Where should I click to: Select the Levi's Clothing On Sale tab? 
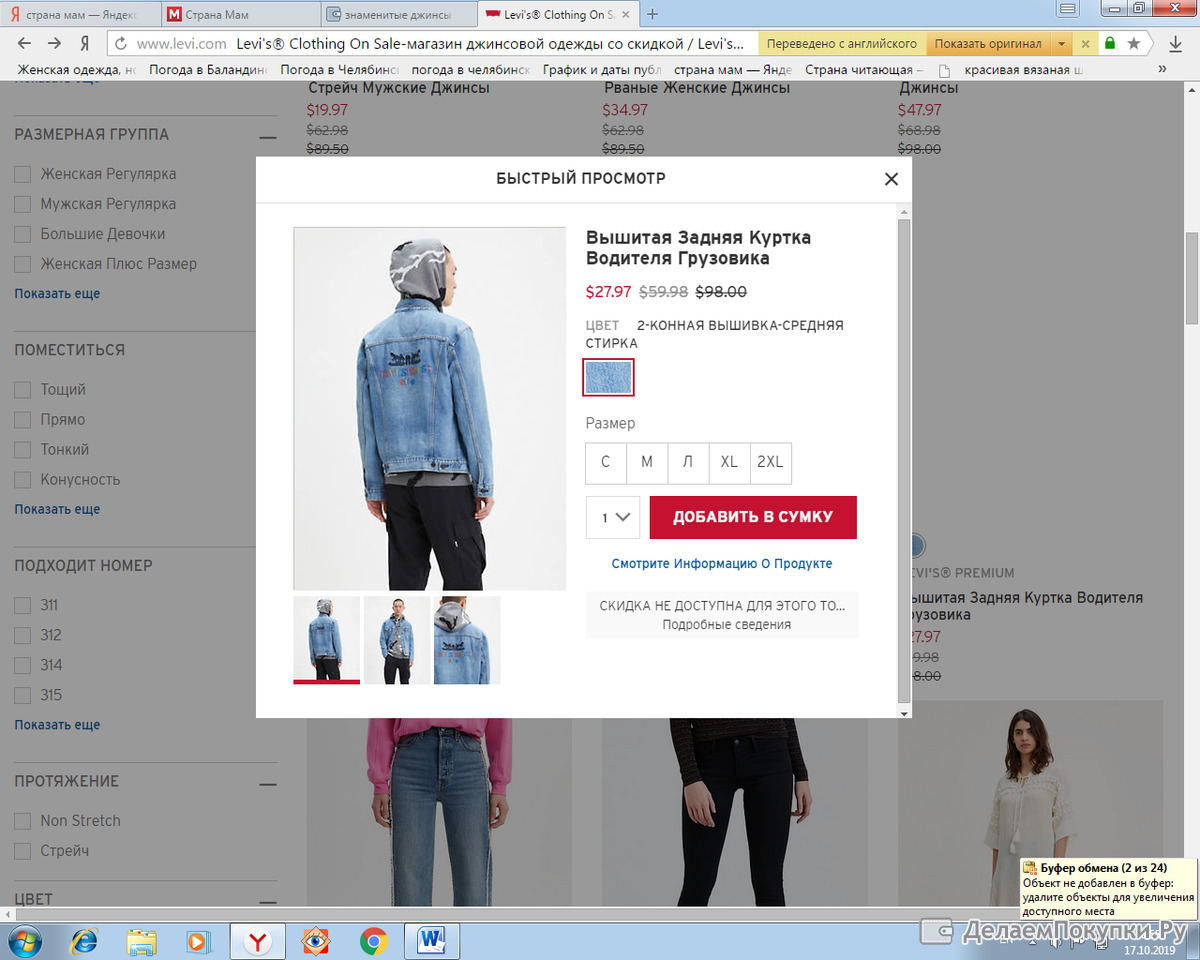(555, 15)
